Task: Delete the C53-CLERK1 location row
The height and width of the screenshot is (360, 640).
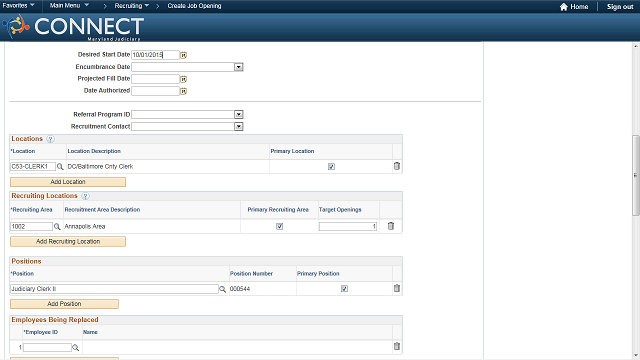Action: pos(397,166)
